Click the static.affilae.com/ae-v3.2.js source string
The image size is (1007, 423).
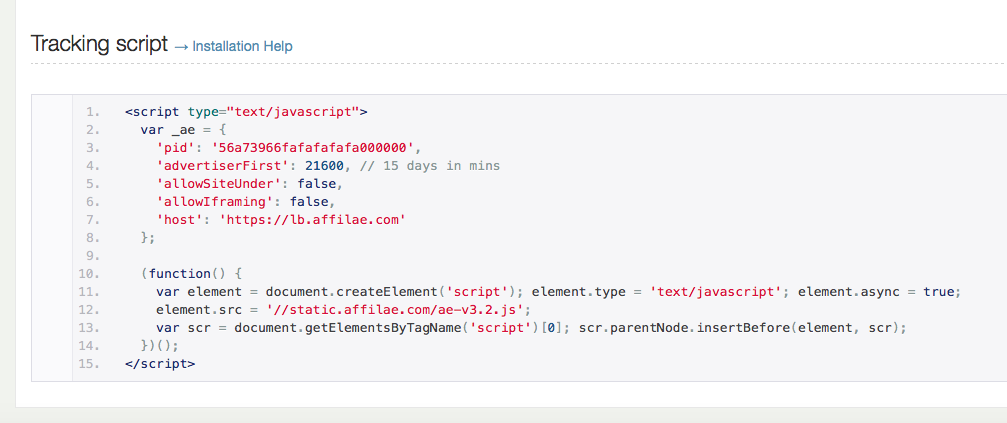pyautogui.click(x=399, y=310)
